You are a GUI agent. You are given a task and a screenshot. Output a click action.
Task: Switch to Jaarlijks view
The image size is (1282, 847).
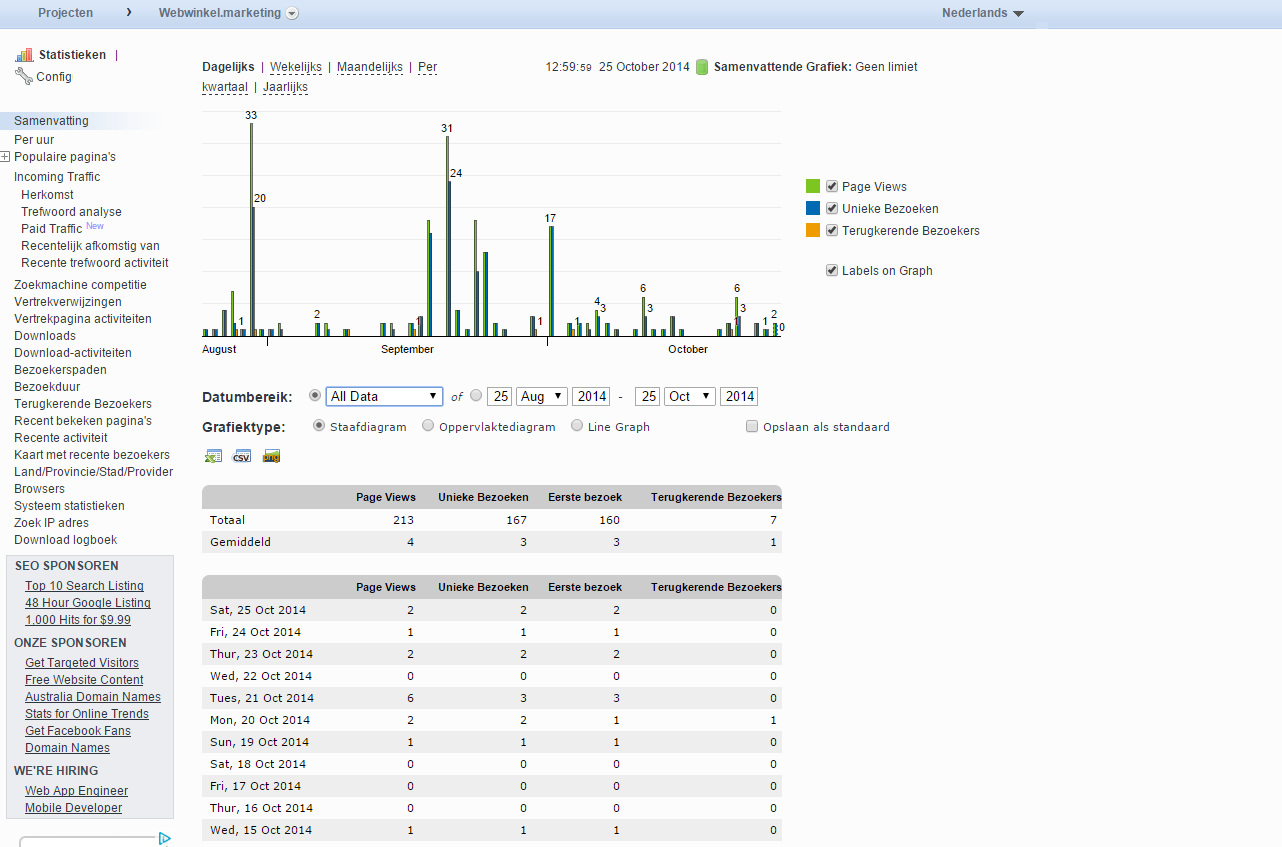(x=285, y=87)
